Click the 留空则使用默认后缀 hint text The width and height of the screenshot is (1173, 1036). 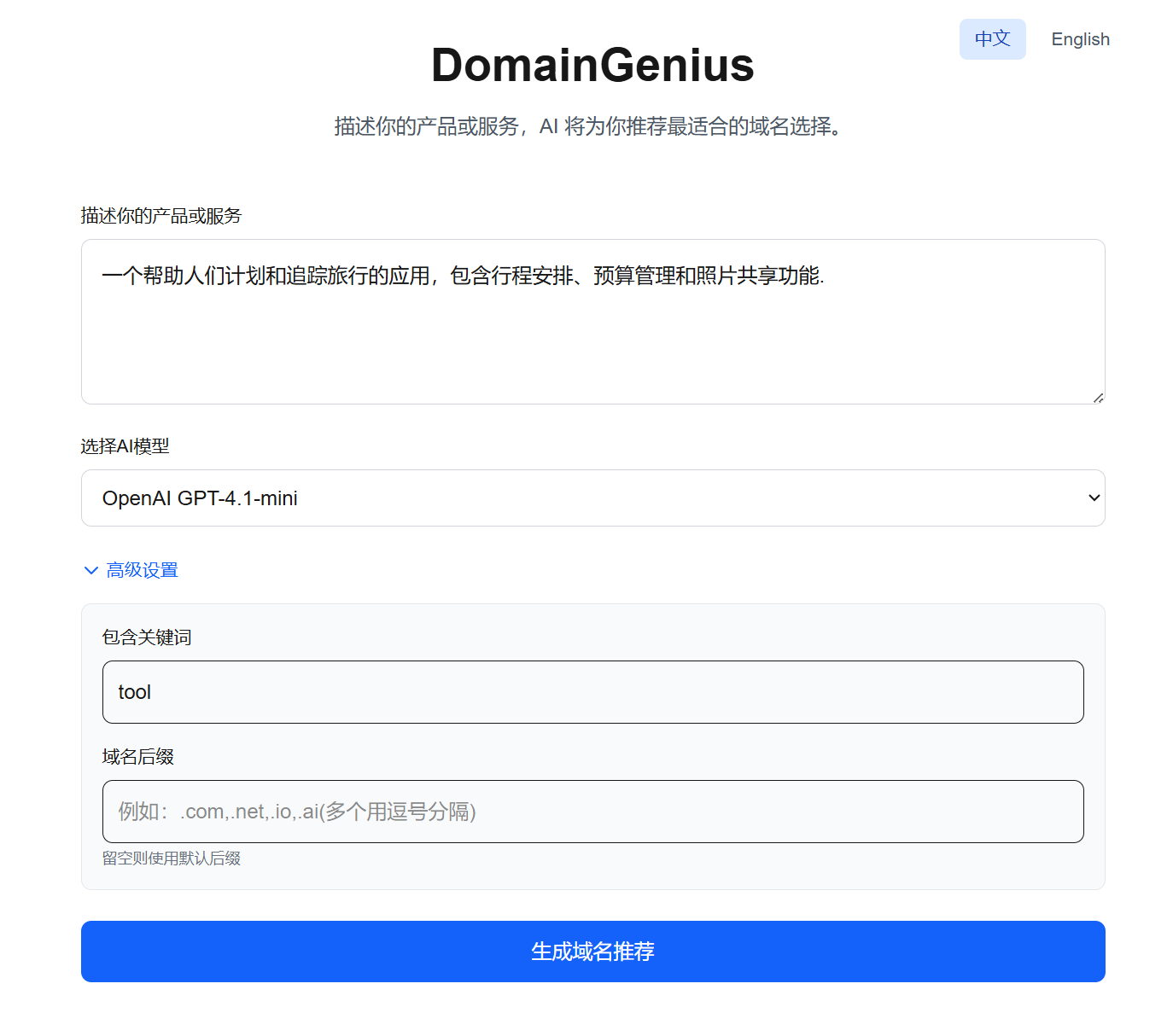click(172, 858)
